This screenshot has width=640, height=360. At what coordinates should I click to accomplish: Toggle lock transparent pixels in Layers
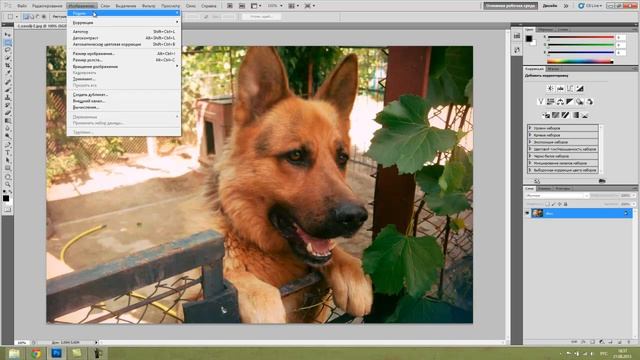[547, 204]
